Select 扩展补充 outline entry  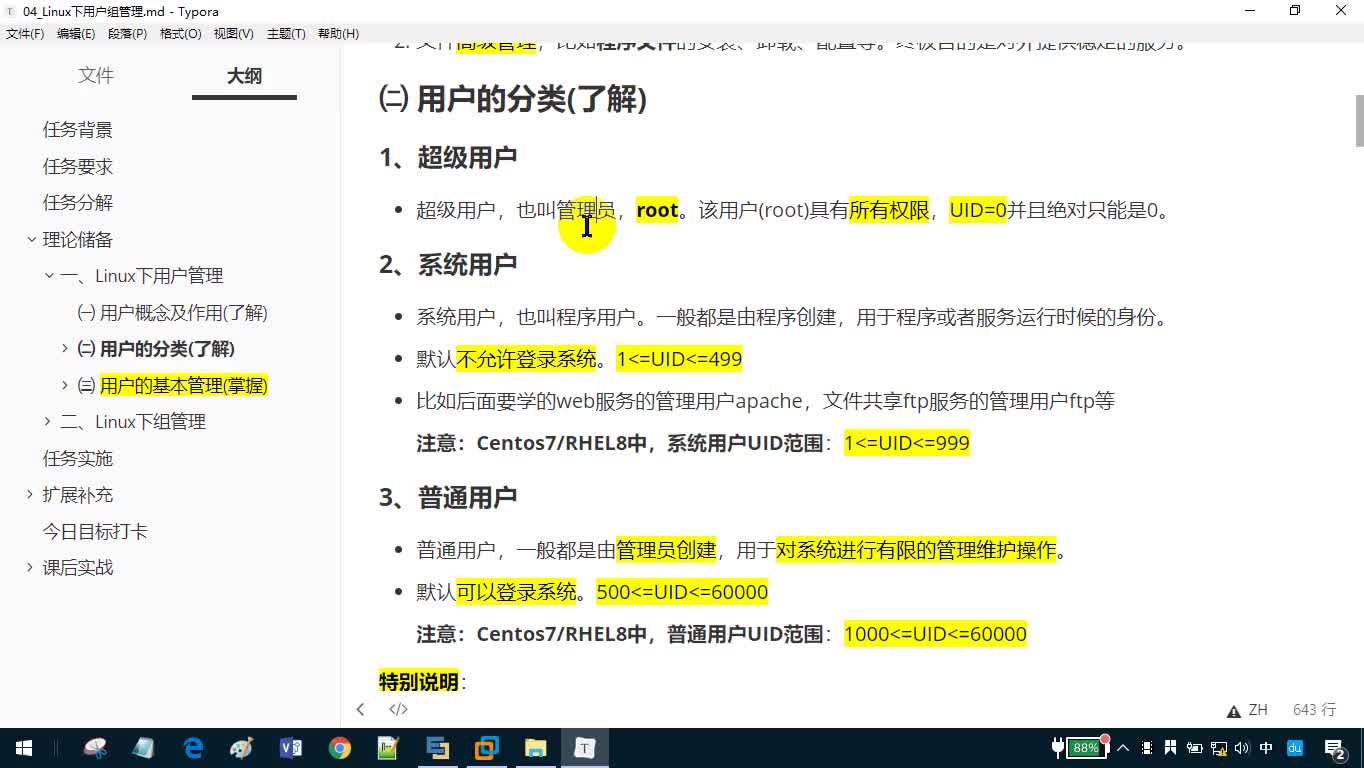tap(78, 495)
